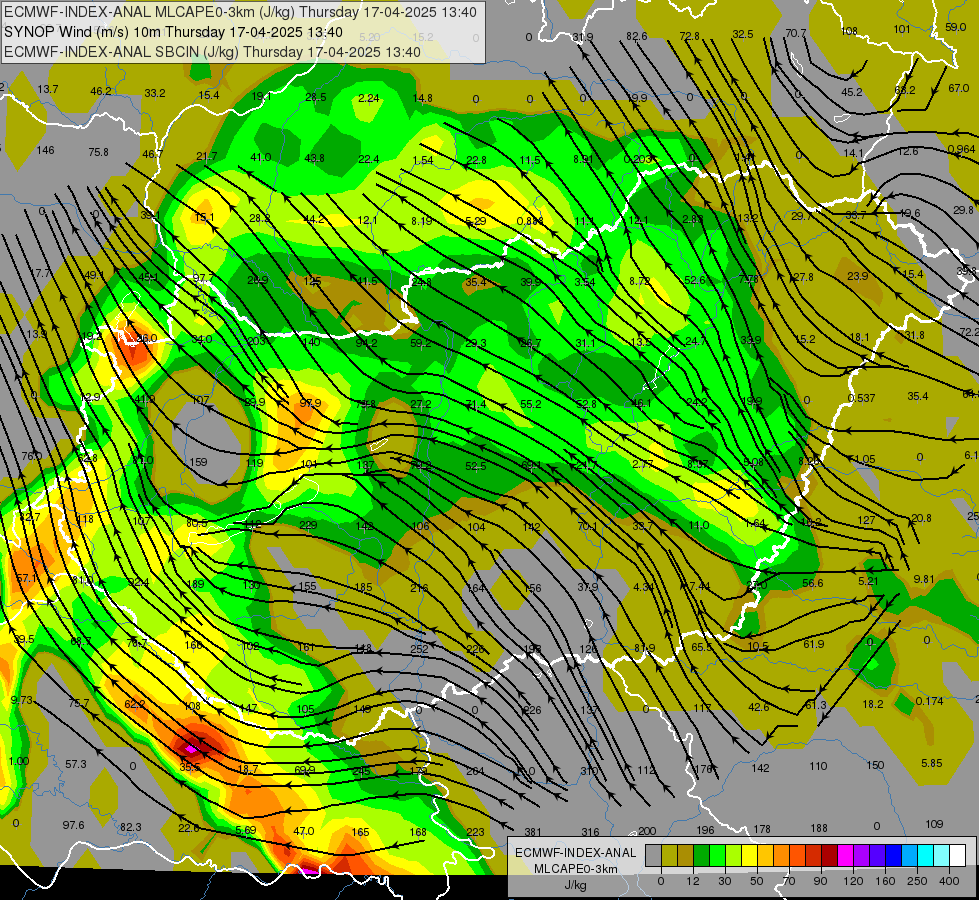Select the MLCAPE0-3km title line in header

coord(240,12)
